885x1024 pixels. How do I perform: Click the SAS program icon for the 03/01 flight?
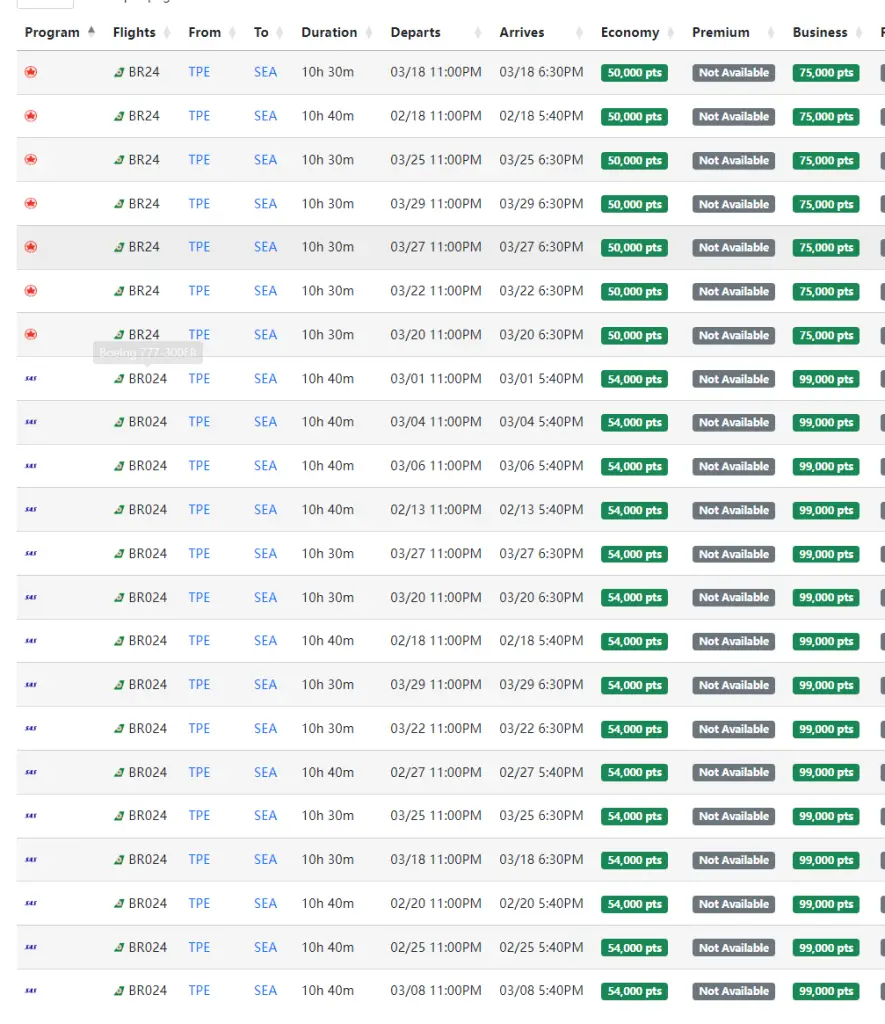(31, 379)
